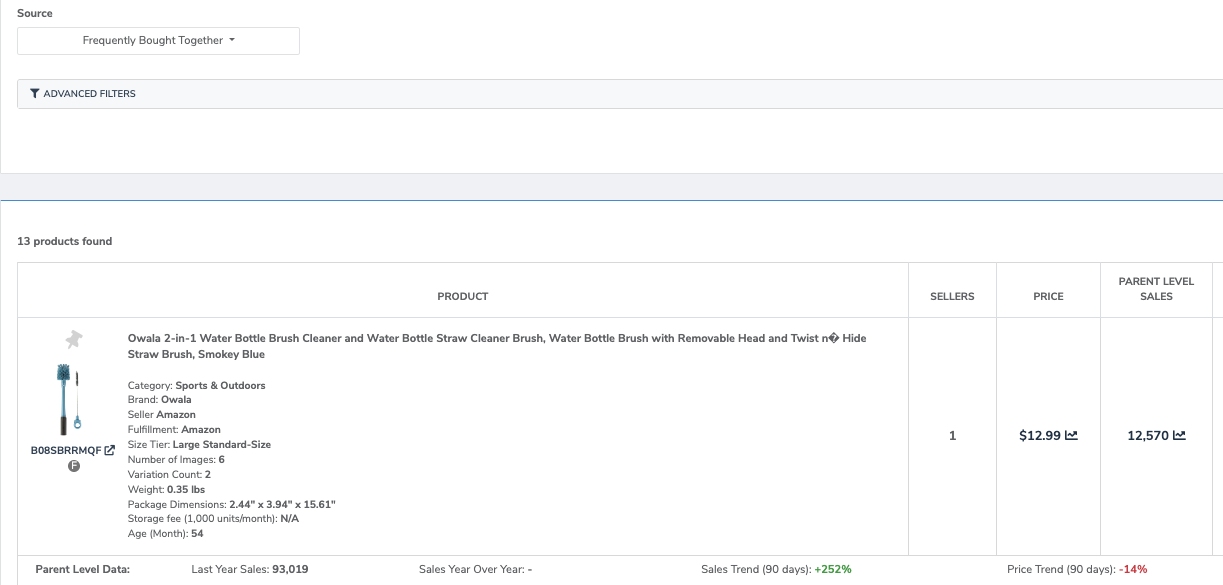1223x585 pixels.
Task: Select the ASIN text B08SBRRMQF
Action: [66, 451]
